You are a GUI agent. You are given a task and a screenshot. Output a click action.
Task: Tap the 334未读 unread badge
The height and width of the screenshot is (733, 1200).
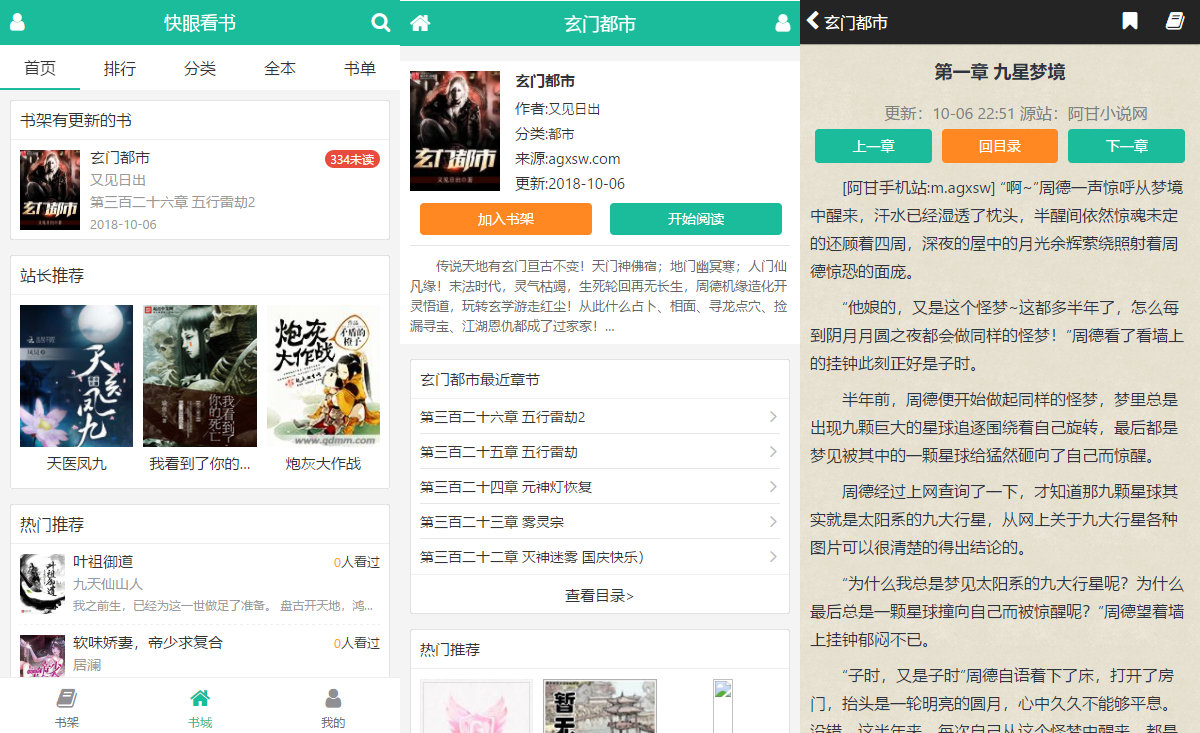(x=353, y=159)
